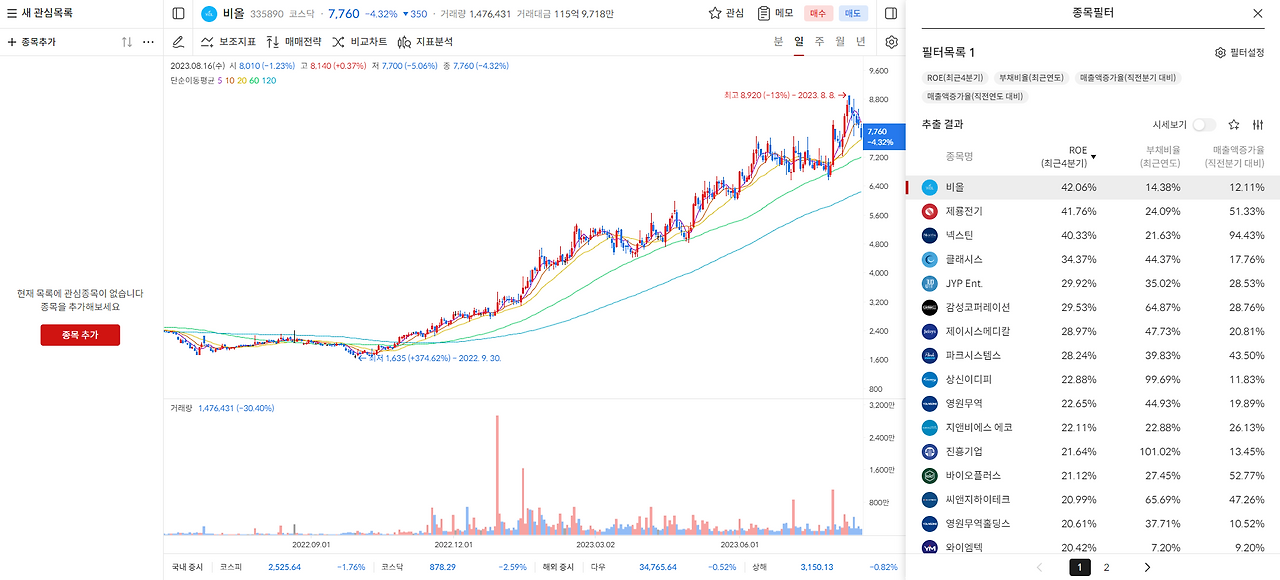Select results page 1
This screenshot has height=580, width=1280.
click(1080, 567)
